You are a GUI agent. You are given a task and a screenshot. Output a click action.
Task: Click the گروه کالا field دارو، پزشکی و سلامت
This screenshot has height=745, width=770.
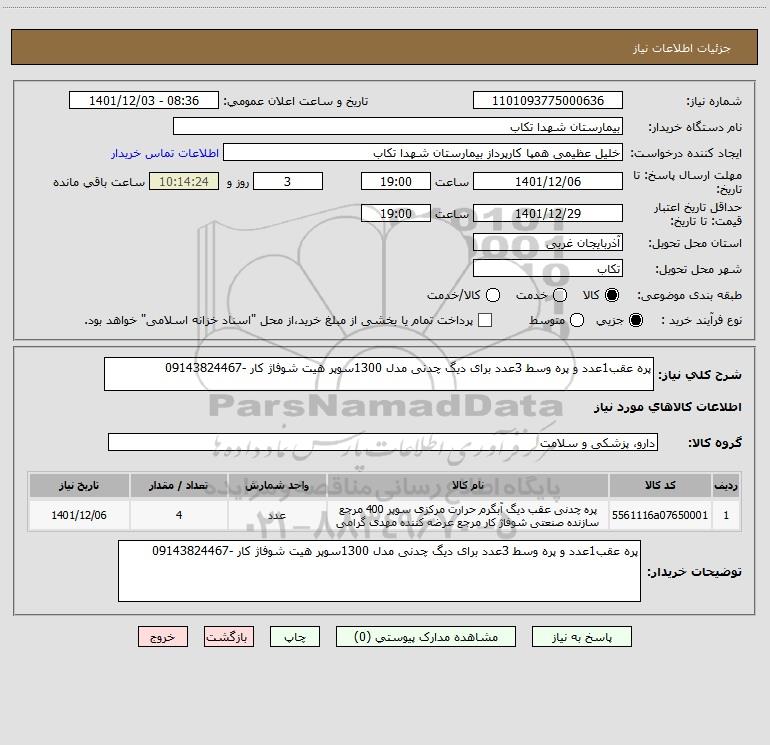point(383,442)
